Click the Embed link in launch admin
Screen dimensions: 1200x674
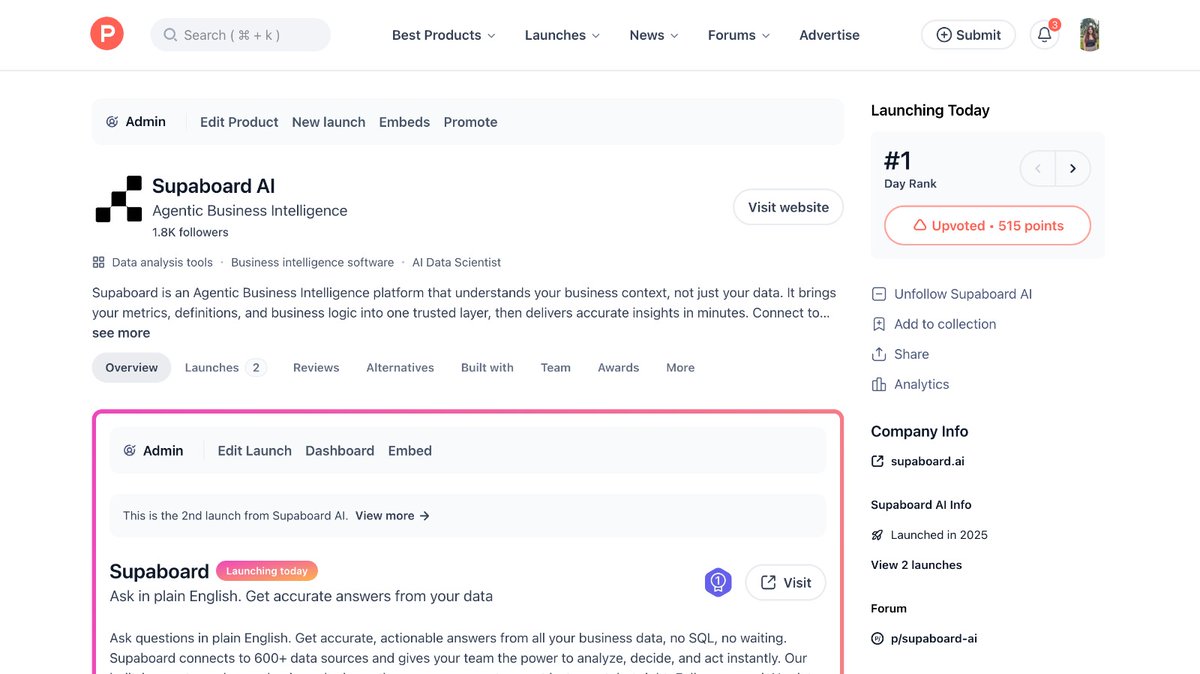(410, 451)
